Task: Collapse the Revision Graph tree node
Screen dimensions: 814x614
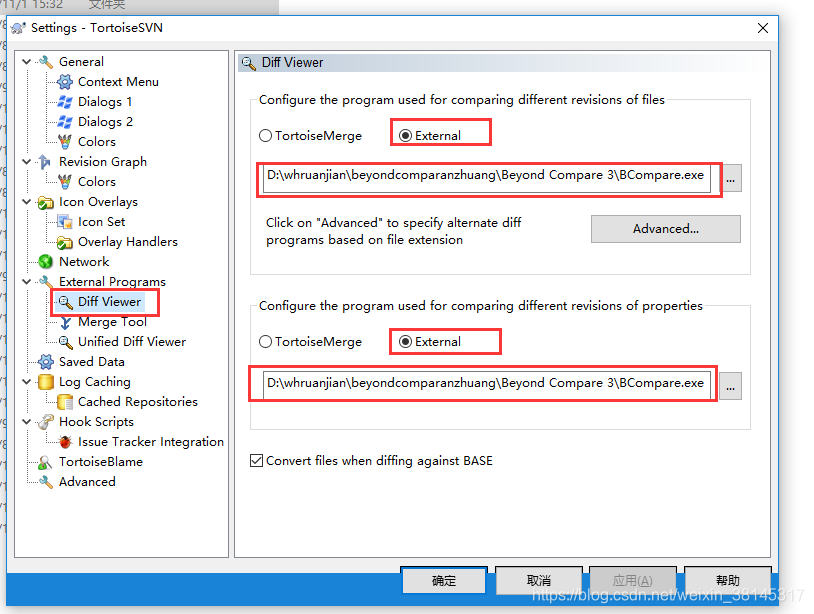Action: (x=27, y=162)
